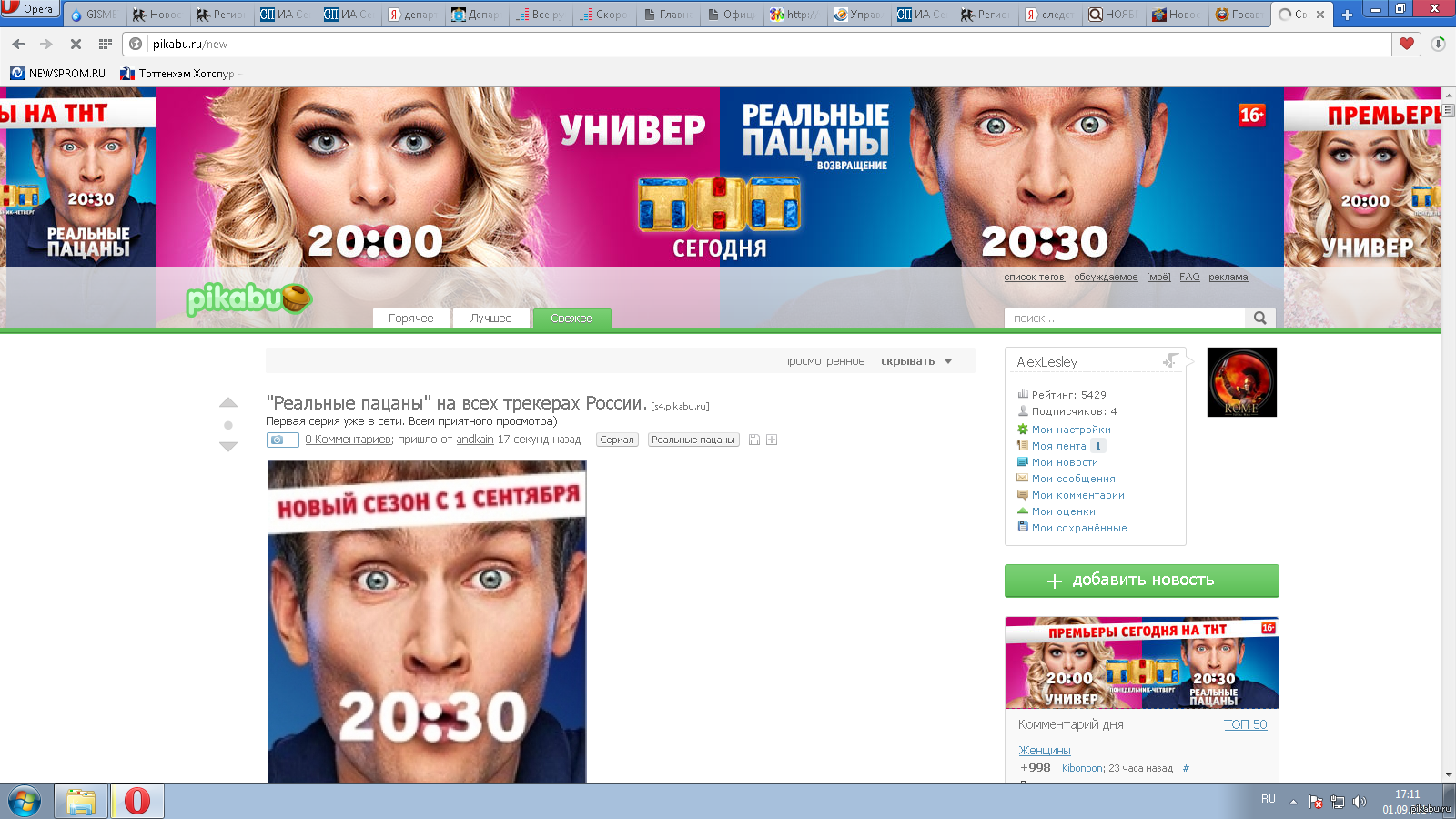
Task: Open the Windows Start button
Action: [x=25, y=802]
